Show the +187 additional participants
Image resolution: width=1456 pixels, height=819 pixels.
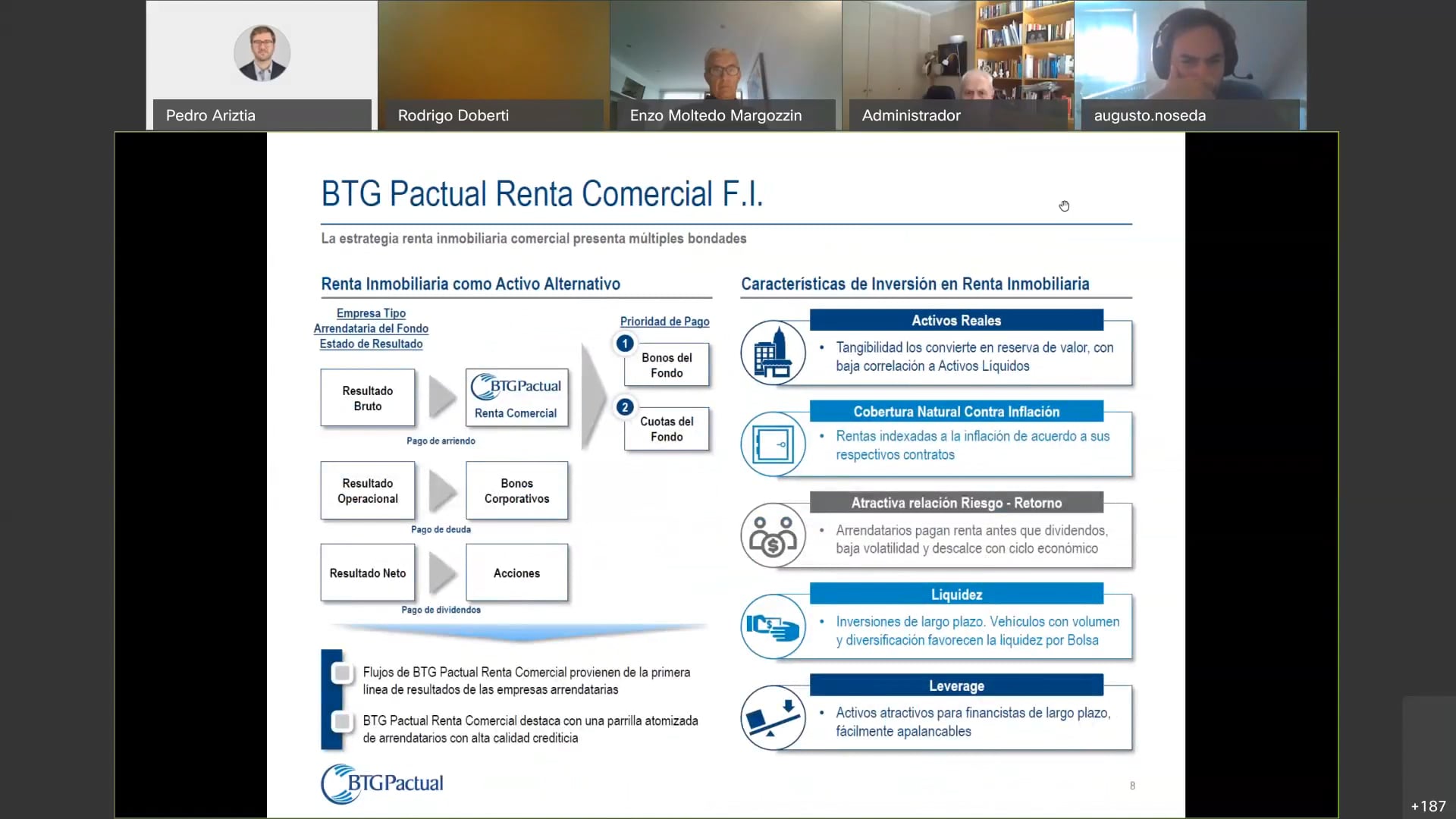point(1428,806)
